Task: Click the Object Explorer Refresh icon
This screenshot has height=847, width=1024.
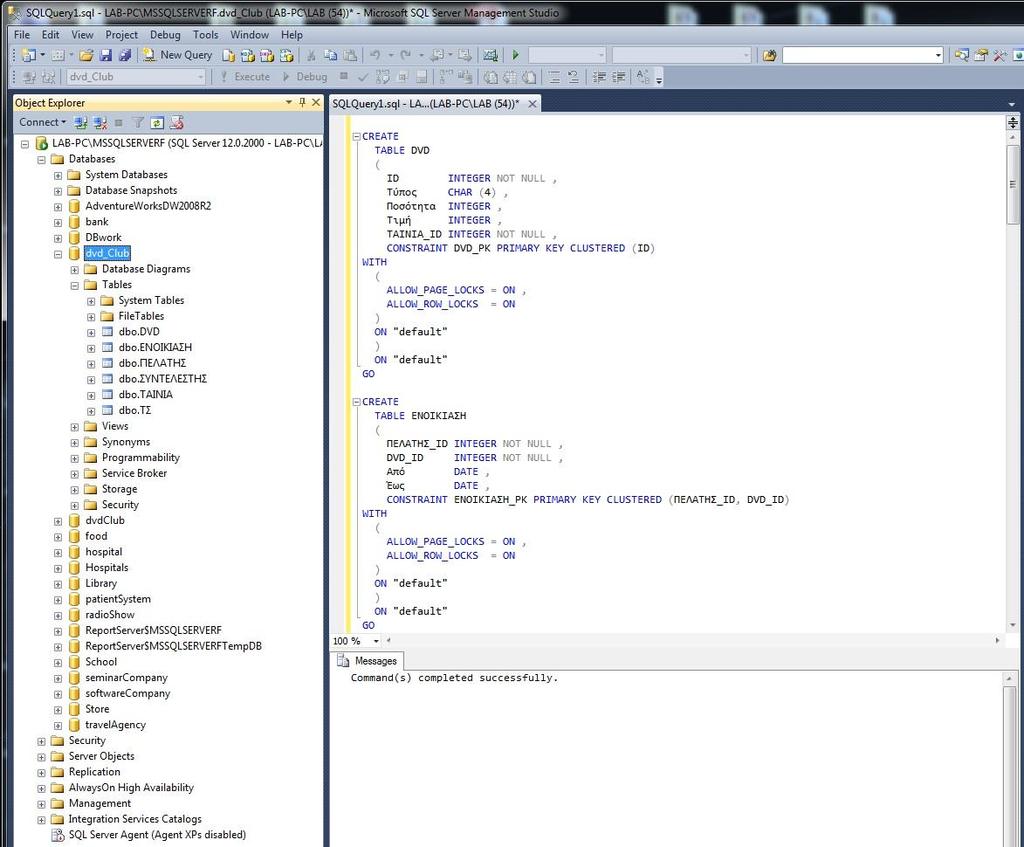Action: (157, 122)
